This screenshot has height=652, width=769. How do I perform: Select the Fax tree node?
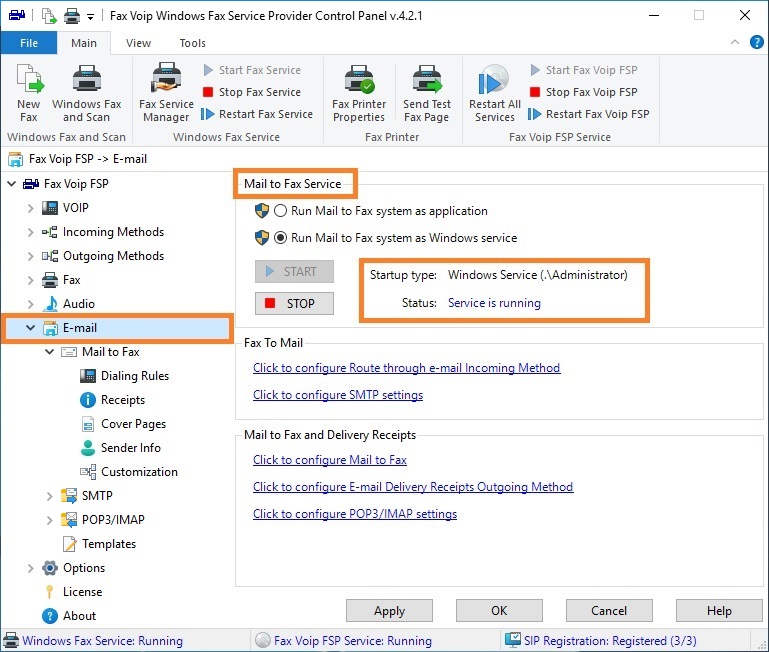71,280
